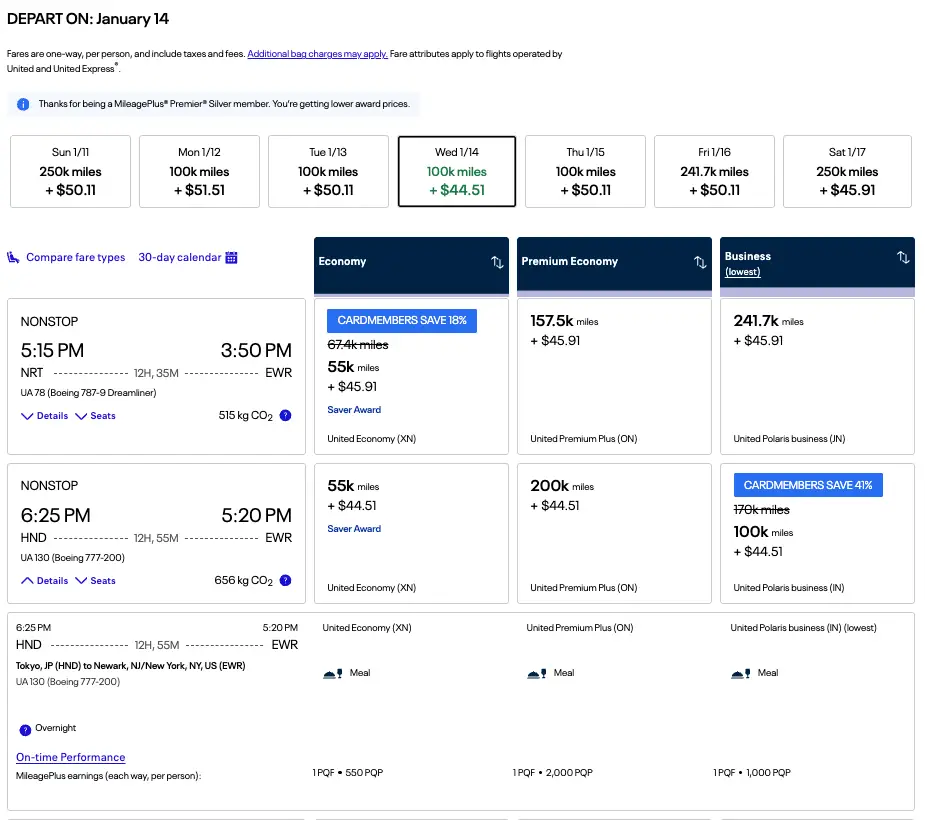Click the UA 78 (Boeing 787-9 Dreamliner) text
The image size is (925, 820).
point(88,393)
